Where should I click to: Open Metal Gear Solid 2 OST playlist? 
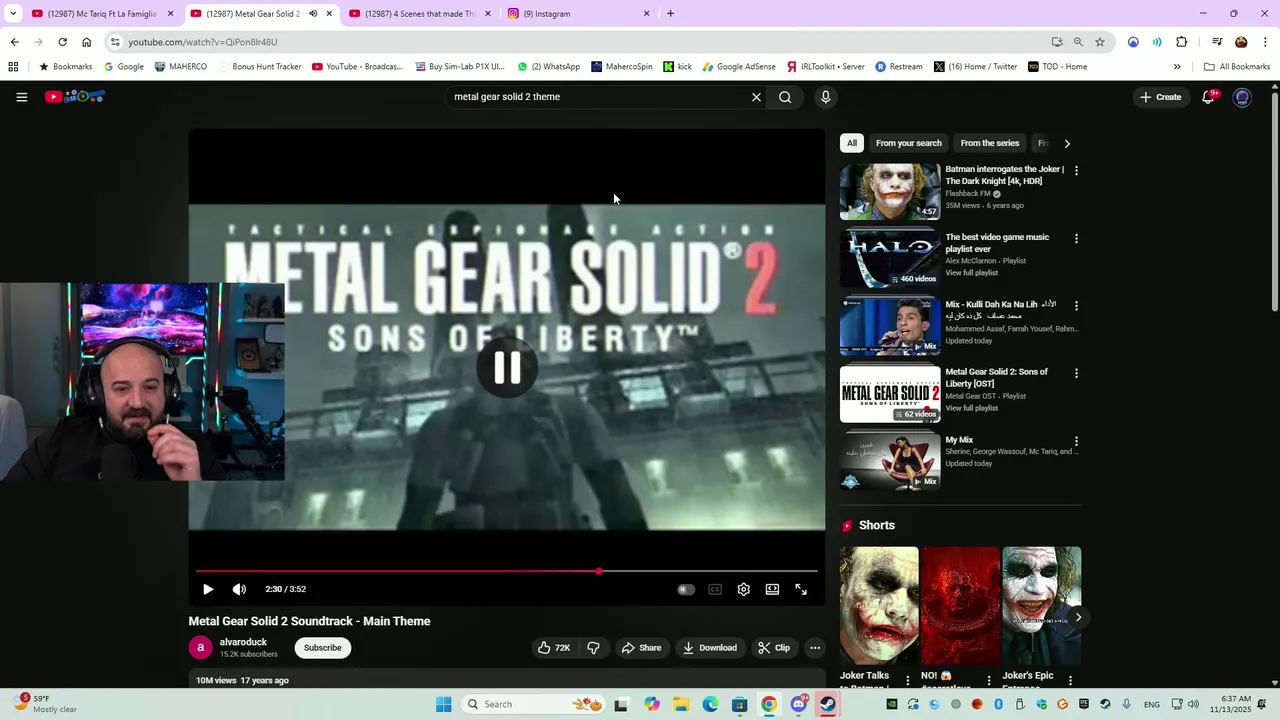coord(890,394)
